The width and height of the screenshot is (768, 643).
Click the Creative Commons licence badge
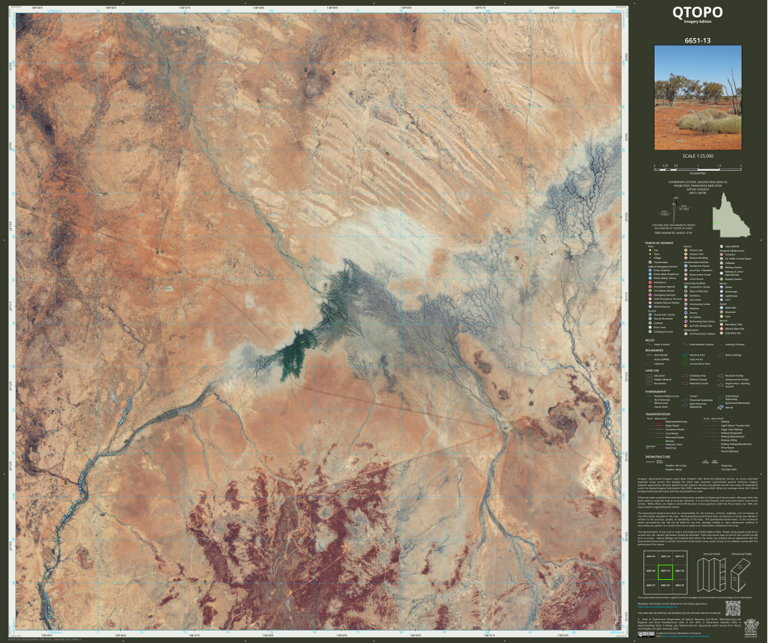tap(647, 634)
